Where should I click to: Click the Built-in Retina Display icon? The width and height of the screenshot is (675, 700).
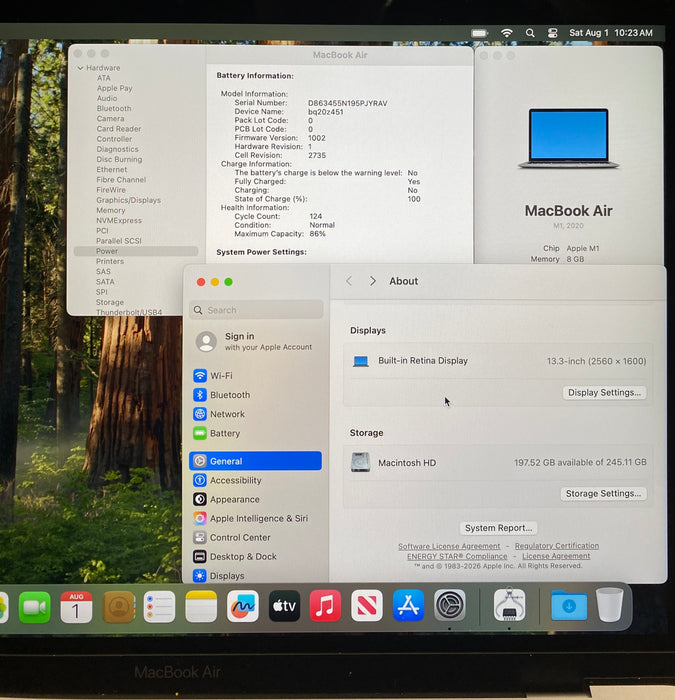[361, 361]
